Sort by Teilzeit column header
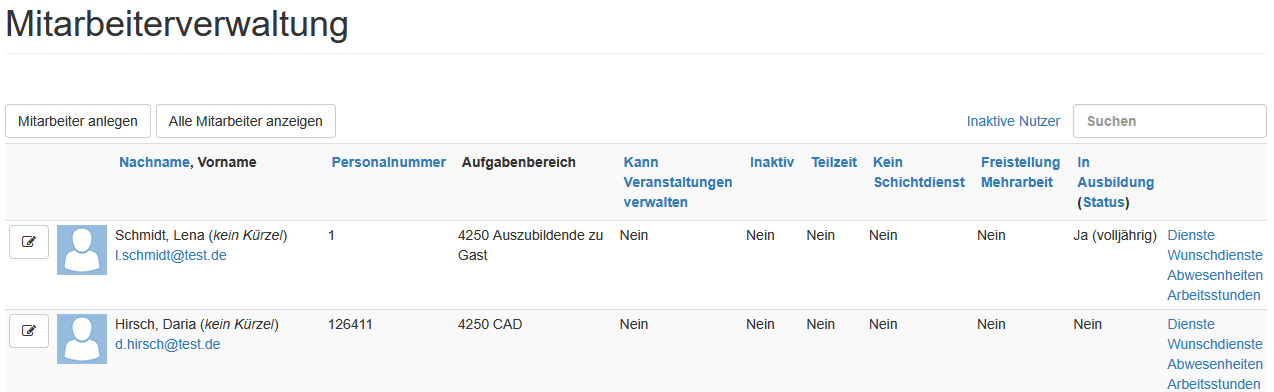 pos(834,162)
